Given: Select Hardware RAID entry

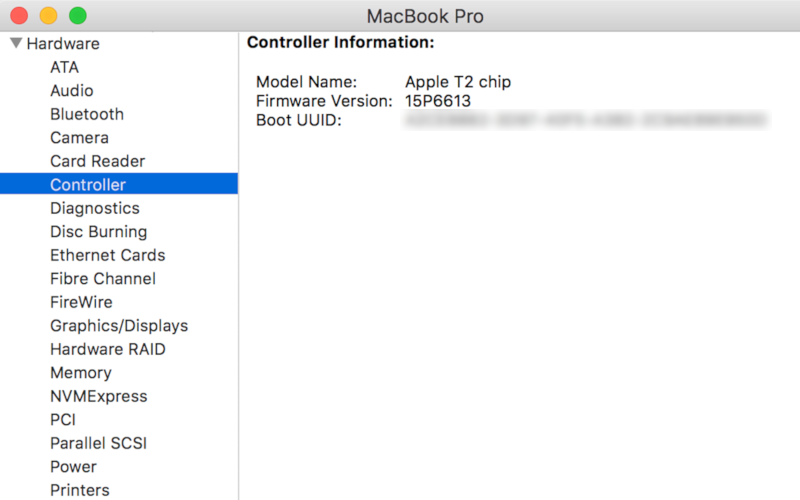Looking at the screenshot, I should tap(108, 349).
